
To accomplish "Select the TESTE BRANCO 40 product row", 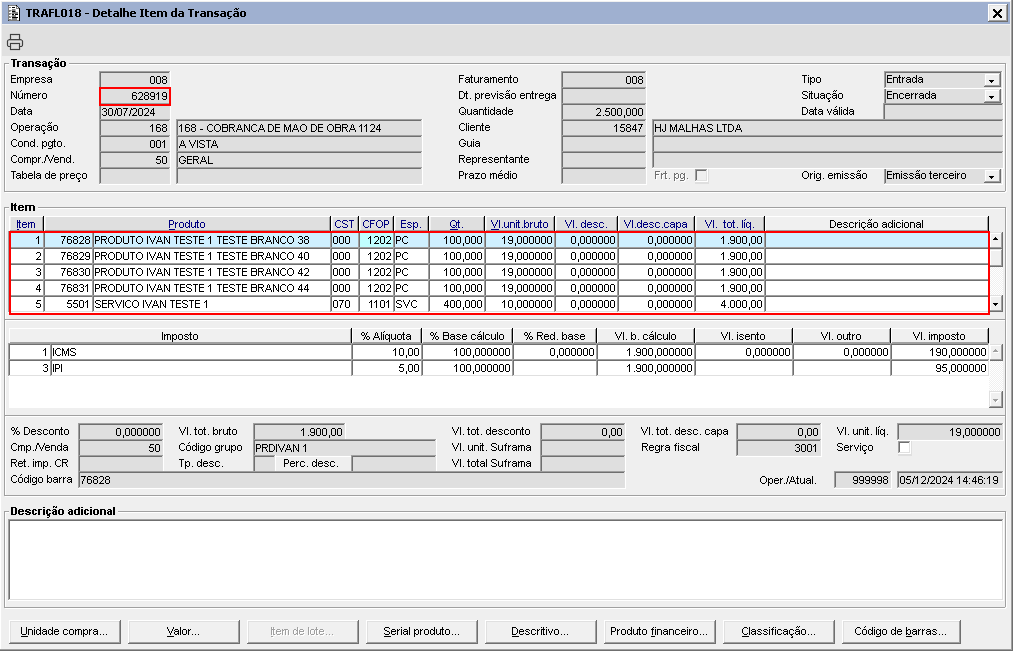I will [x=499, y=256].
